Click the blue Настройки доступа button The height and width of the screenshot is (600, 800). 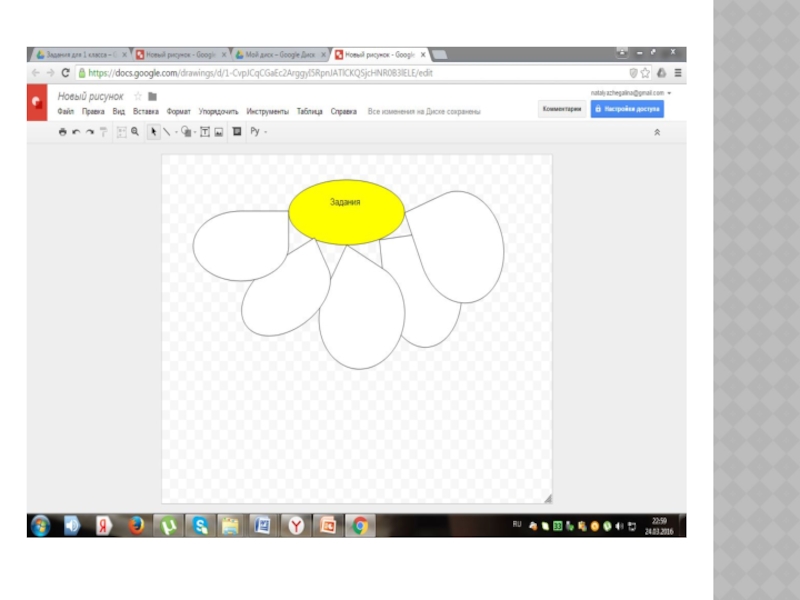click(627, 109)
